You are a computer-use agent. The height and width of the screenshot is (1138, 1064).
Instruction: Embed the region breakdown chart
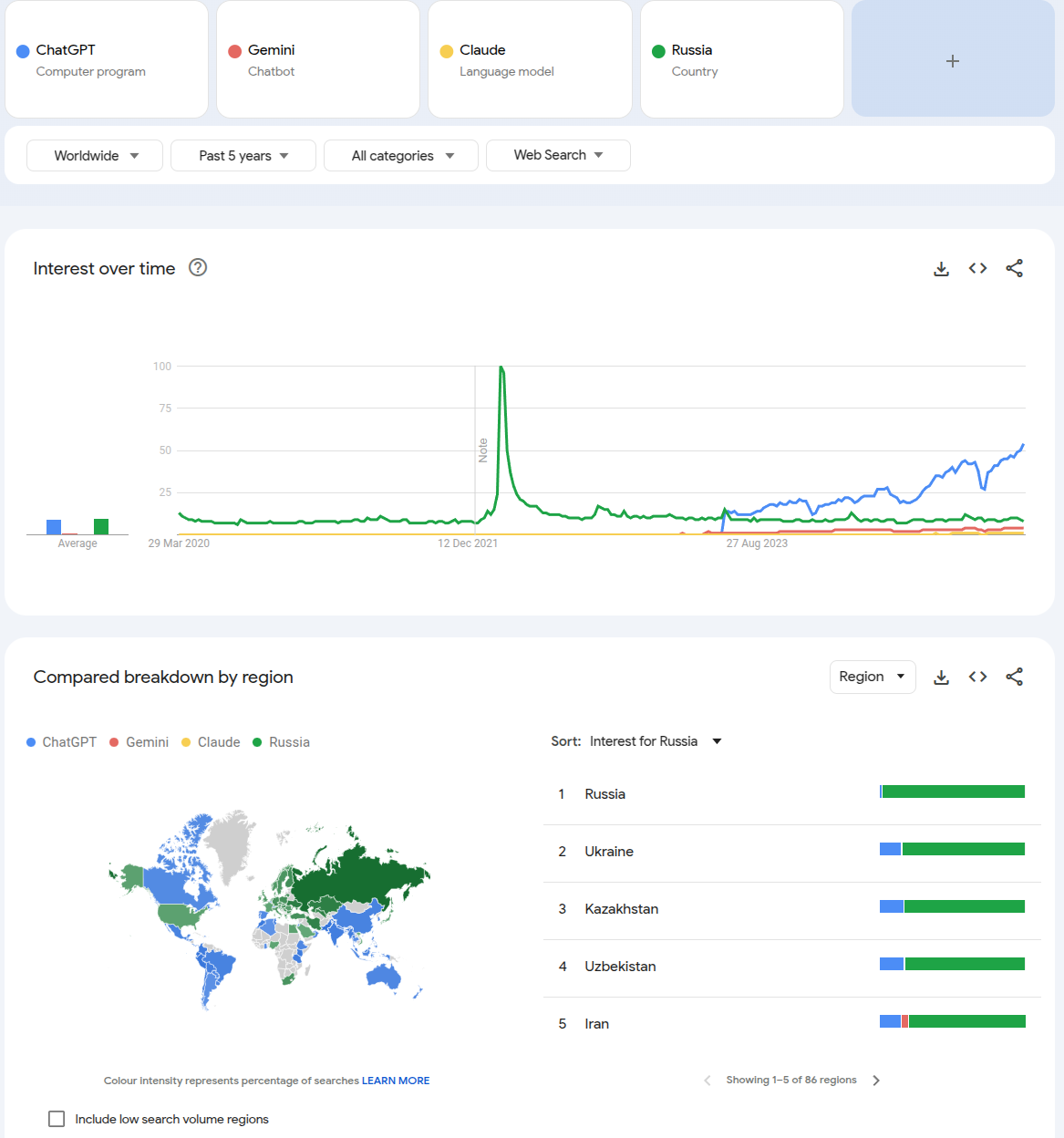coord(977,677)
